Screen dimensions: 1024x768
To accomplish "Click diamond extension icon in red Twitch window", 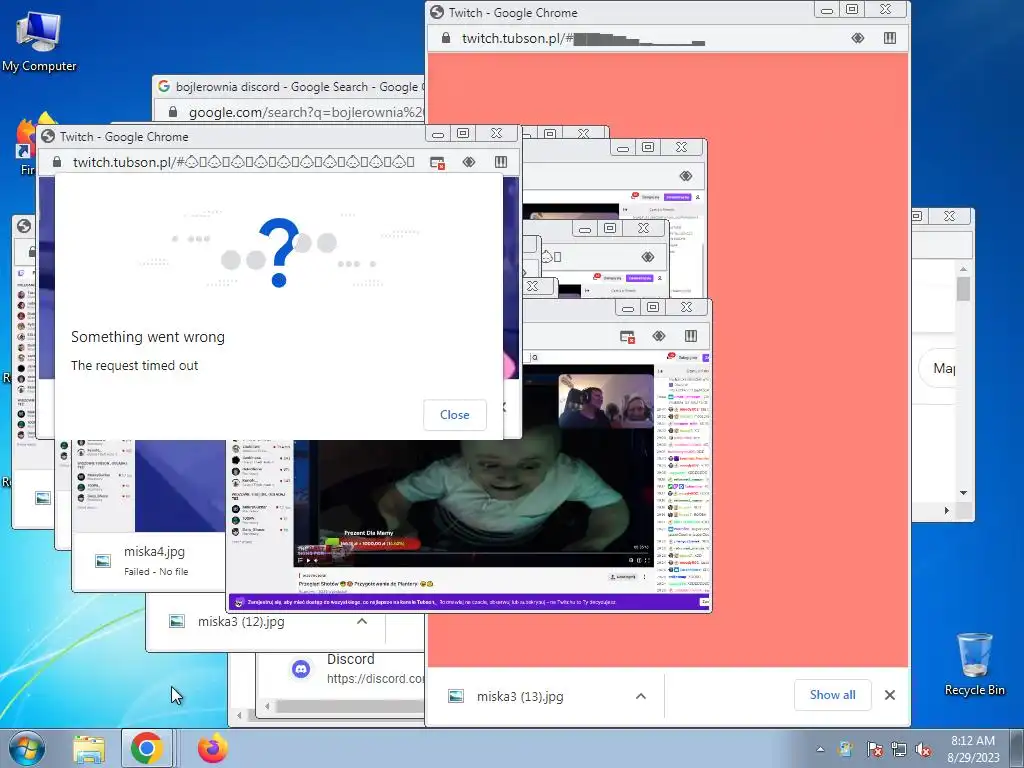I will point(857,38).
